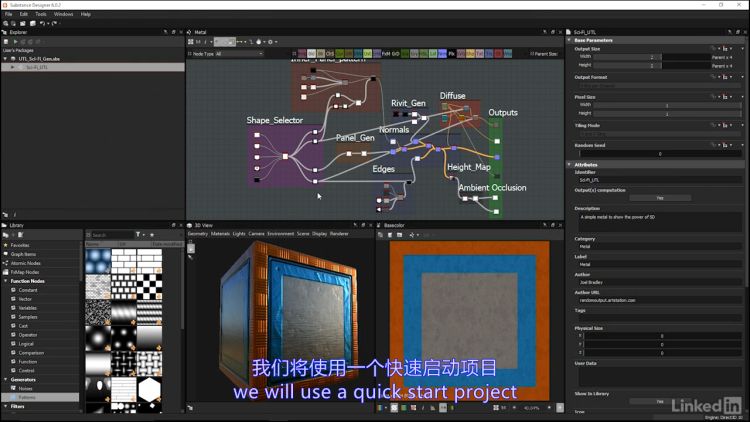
Task: Click the Physical Size X field
Action: point(662,336)
